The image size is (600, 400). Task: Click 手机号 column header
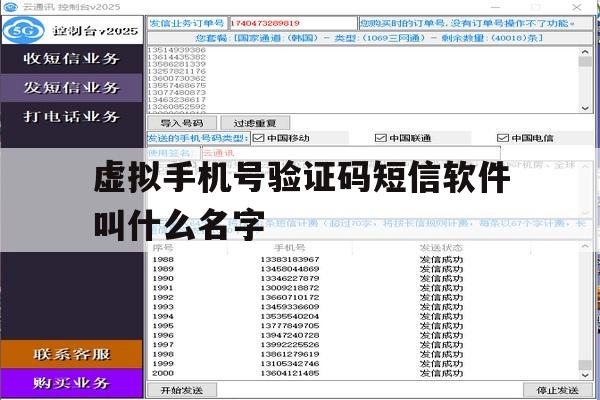290,248
